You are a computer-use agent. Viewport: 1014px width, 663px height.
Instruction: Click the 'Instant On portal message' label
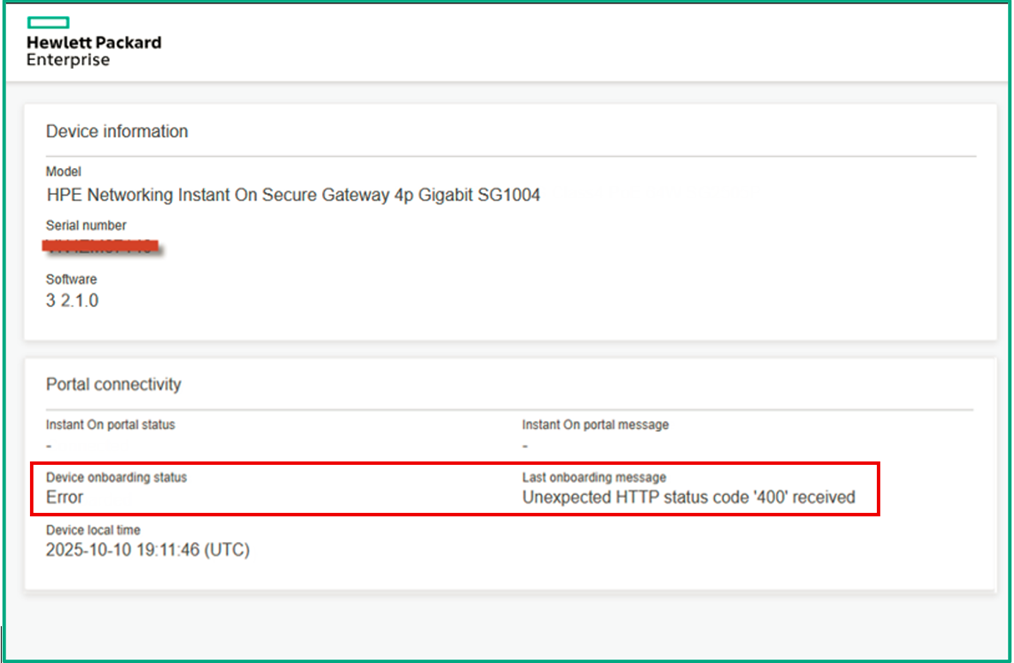[x=596, y=425]
